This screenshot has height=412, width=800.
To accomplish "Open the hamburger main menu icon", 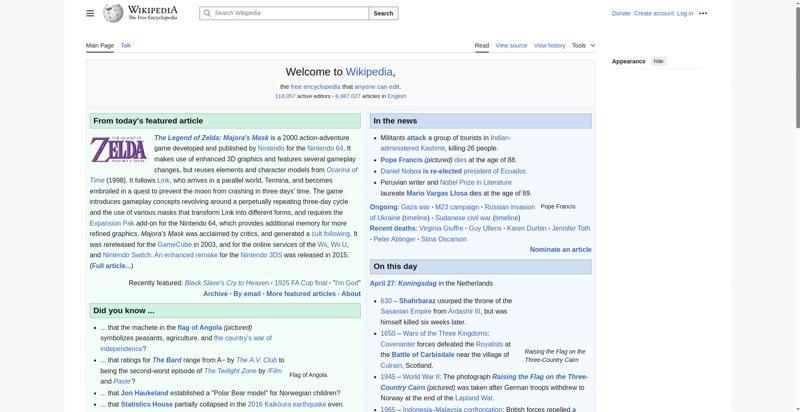I will coord(90,13).
